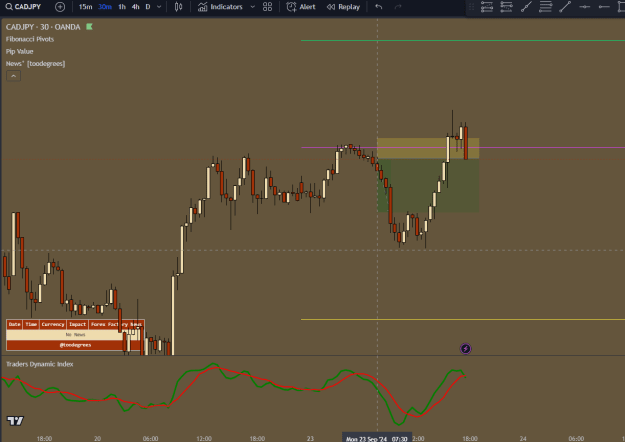The height and width of the screenshot is (442, 625).
Task: Select the Horizontal Line drawing tool
Action: pos(584,7)
